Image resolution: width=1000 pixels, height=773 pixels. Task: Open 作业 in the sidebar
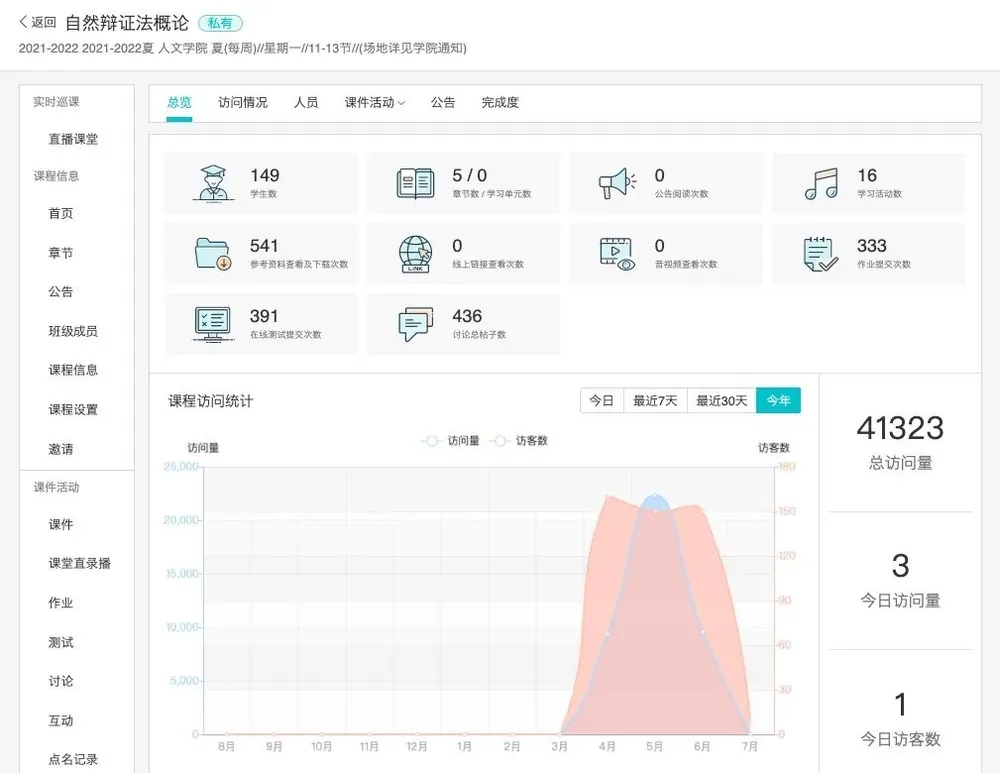tap(61, 603)
